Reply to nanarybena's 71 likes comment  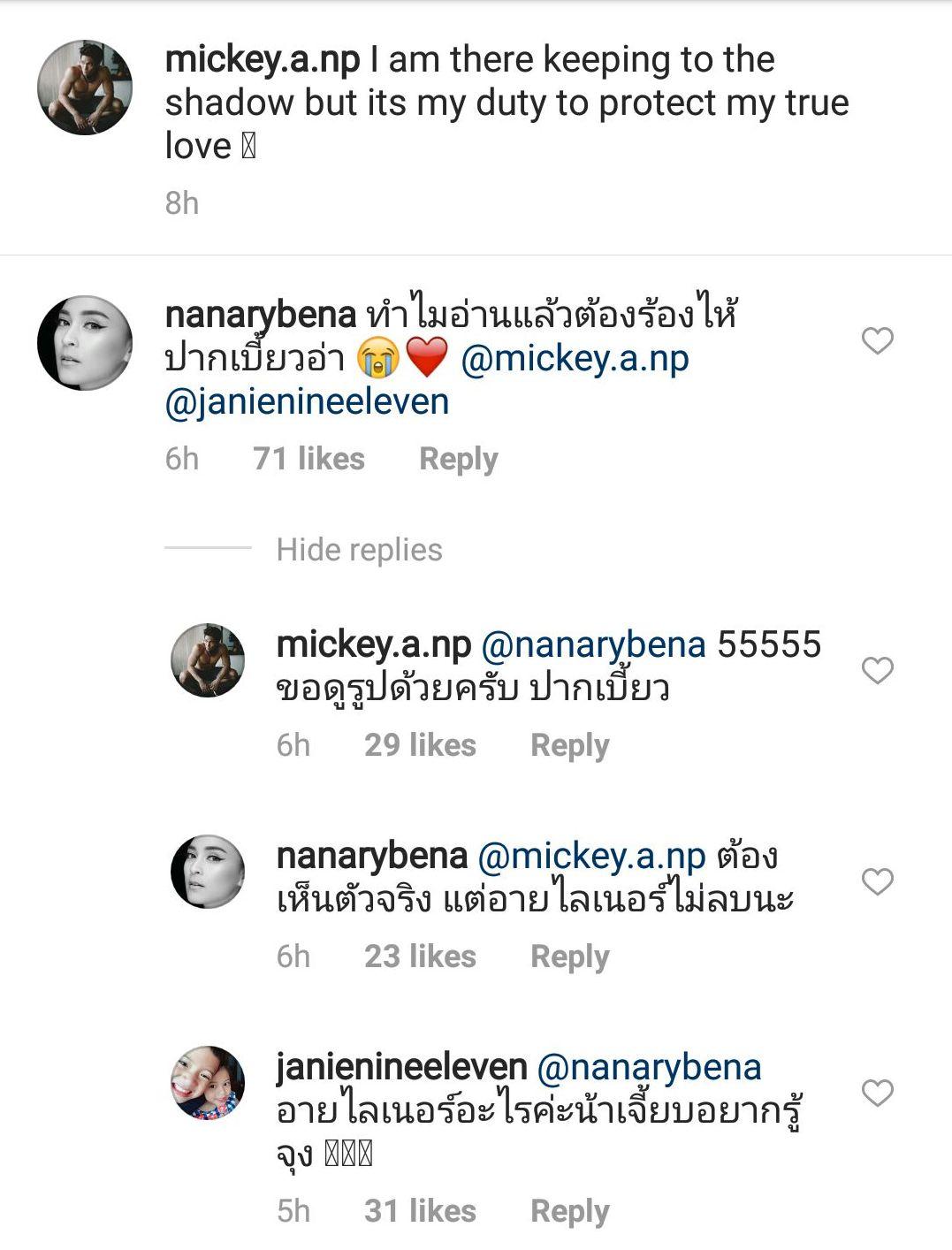tap(458, 459)
